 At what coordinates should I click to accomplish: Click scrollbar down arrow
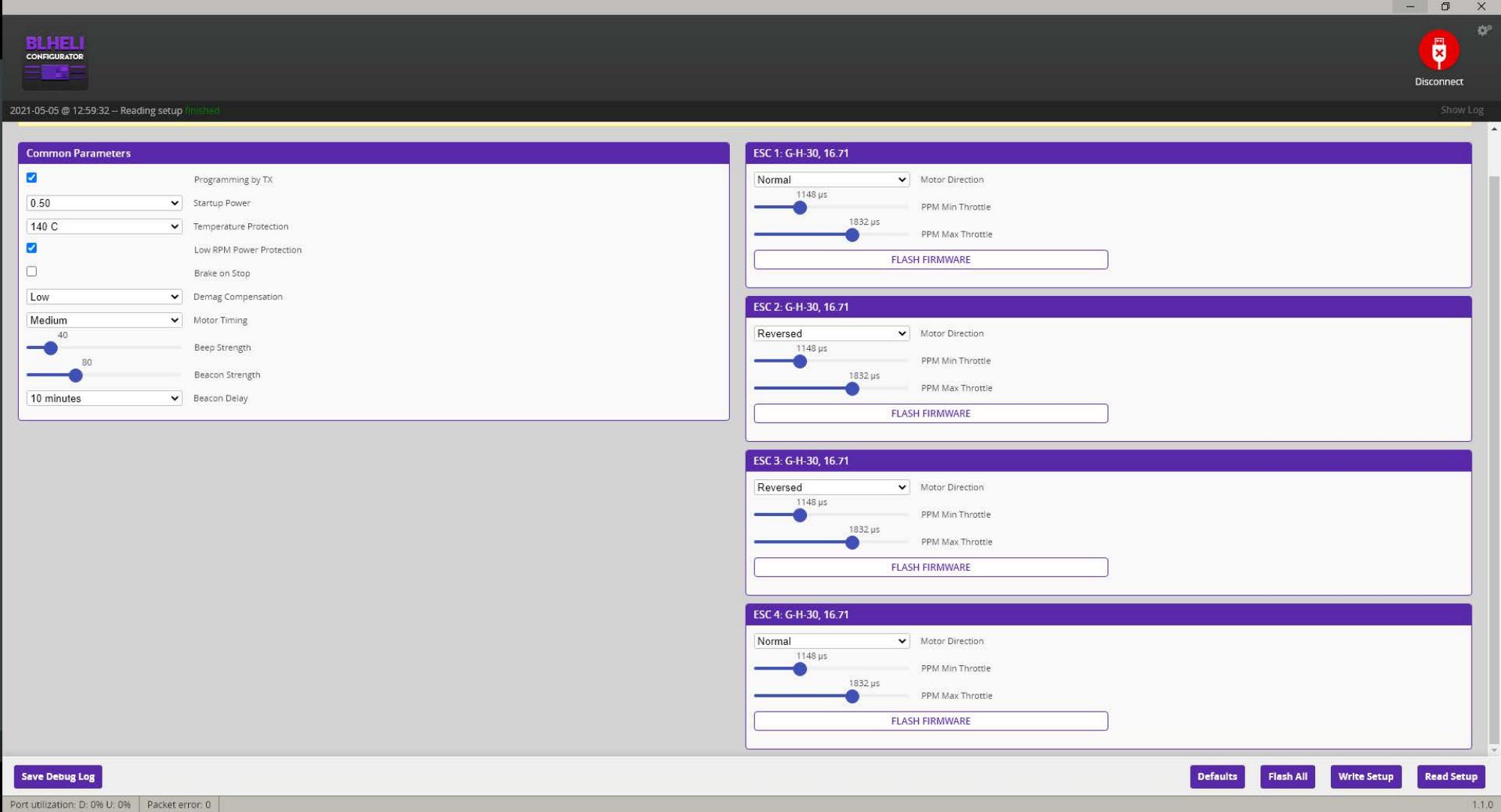pos(1494,750)
